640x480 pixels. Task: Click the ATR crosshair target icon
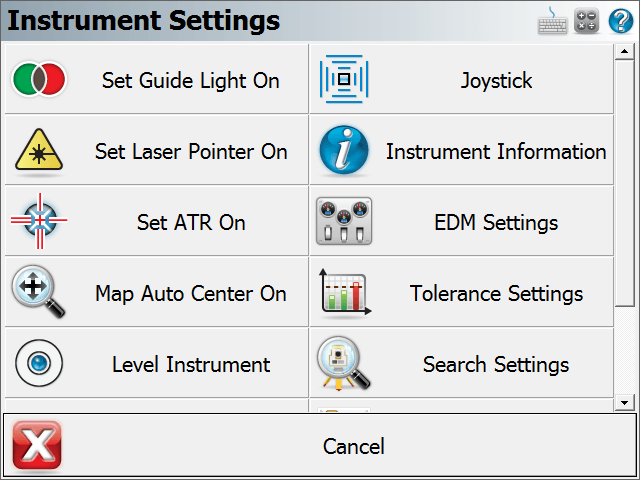click(39, 221)
